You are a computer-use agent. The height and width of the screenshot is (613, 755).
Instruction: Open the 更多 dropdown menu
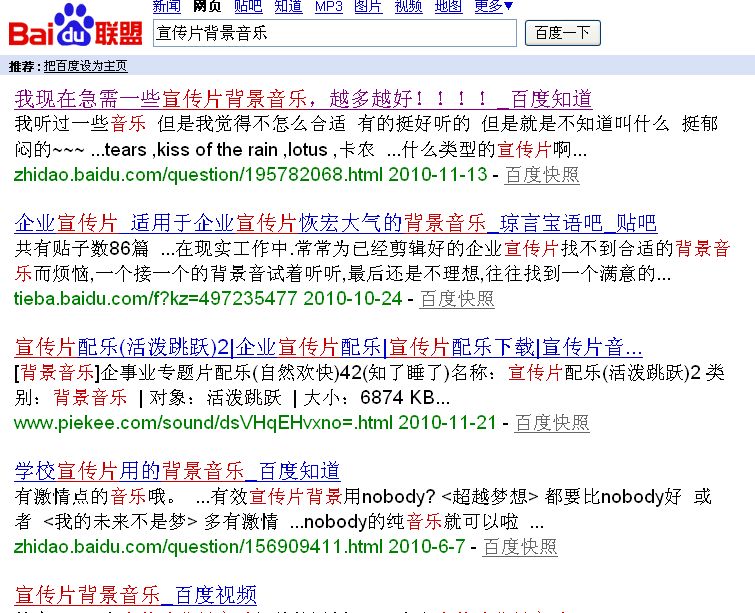pyautogui.click(x=493, y=7)
